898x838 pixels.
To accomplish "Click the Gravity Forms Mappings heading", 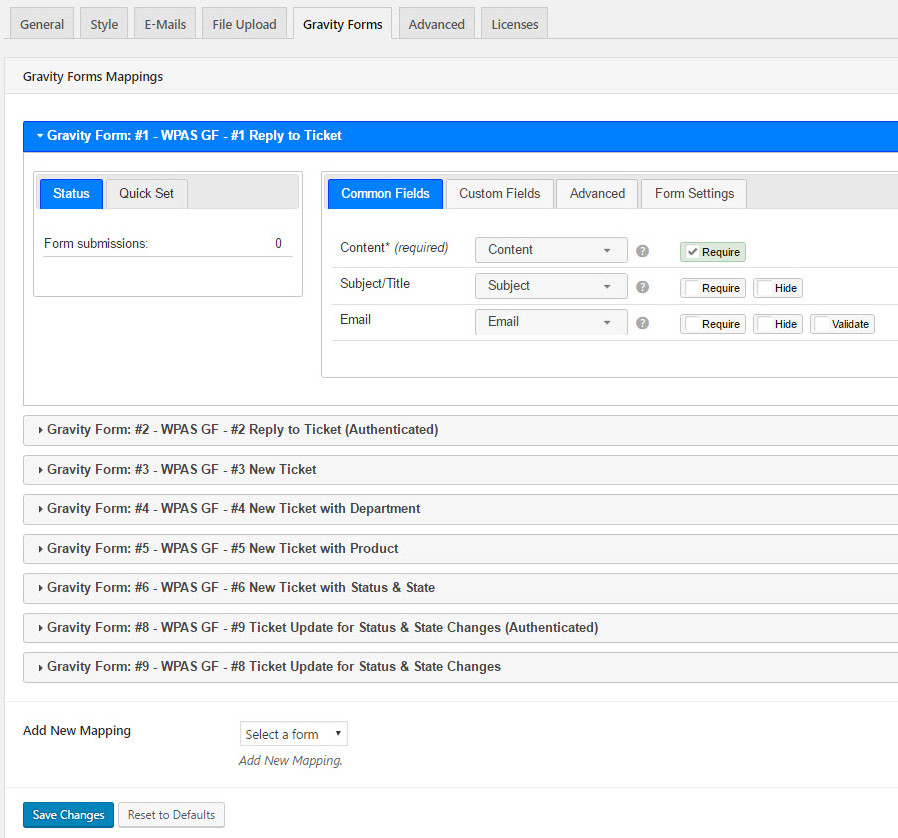I will pos(93,76).
